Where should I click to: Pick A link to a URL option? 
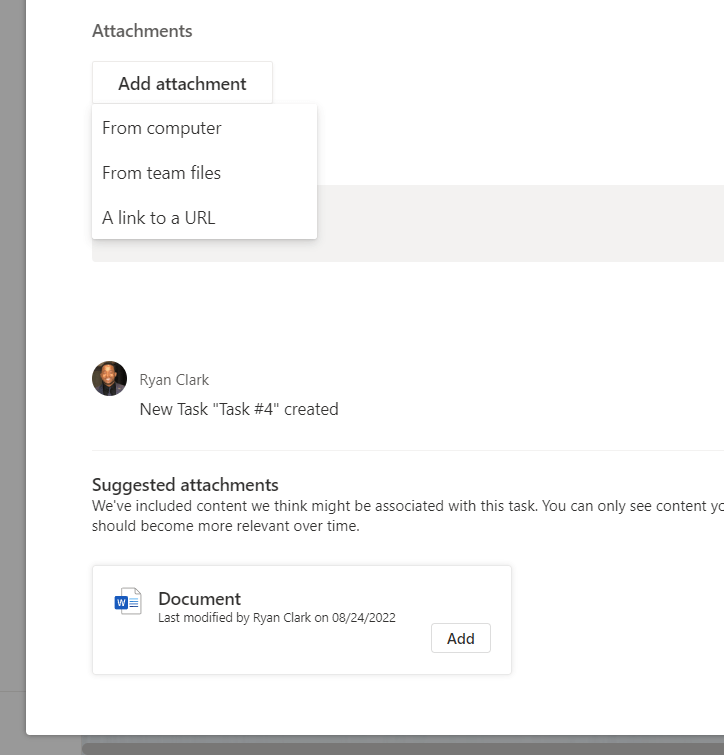tap(204, 218)
